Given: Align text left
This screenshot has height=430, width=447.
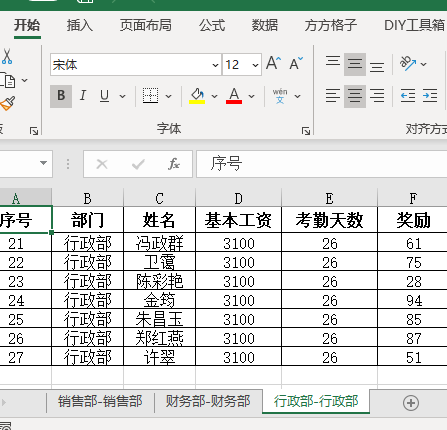Looking at the screenshot, I should [333, 96].
